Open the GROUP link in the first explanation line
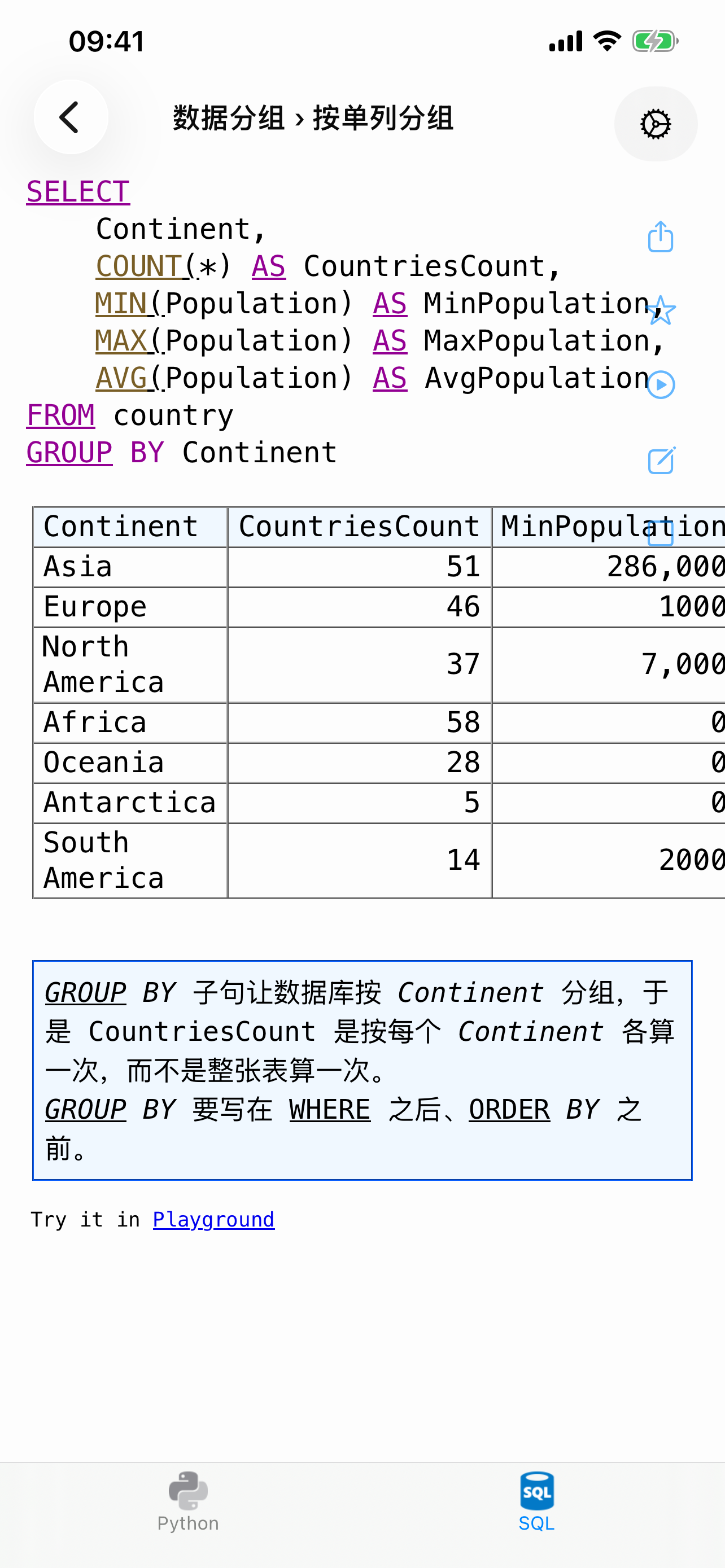The image size is (725, 1568). pyautogui.click(x=86, y=992)
